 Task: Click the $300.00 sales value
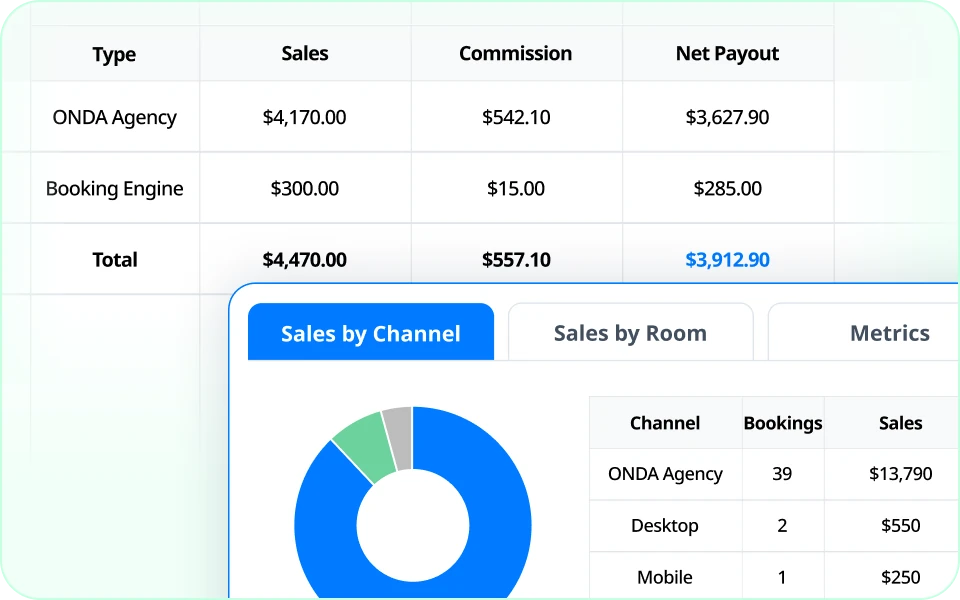click(304, 189)
